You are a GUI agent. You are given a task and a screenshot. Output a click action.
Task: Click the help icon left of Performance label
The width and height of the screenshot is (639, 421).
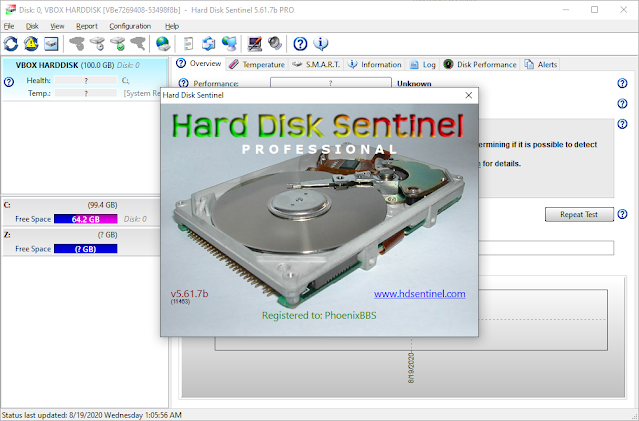tap(183, 83)
